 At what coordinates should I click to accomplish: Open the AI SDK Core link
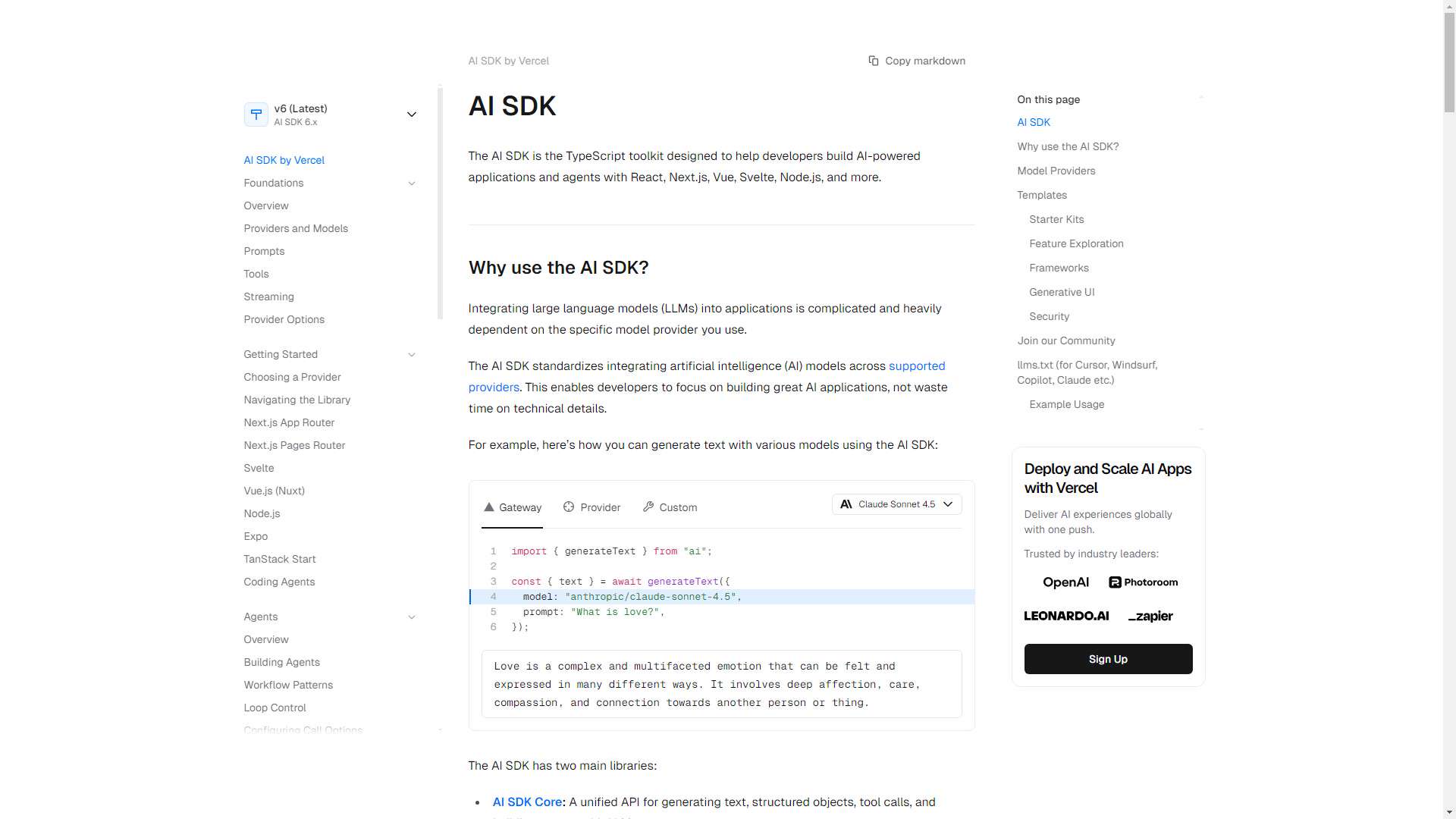pyautogui.click(x=527, y=802)
